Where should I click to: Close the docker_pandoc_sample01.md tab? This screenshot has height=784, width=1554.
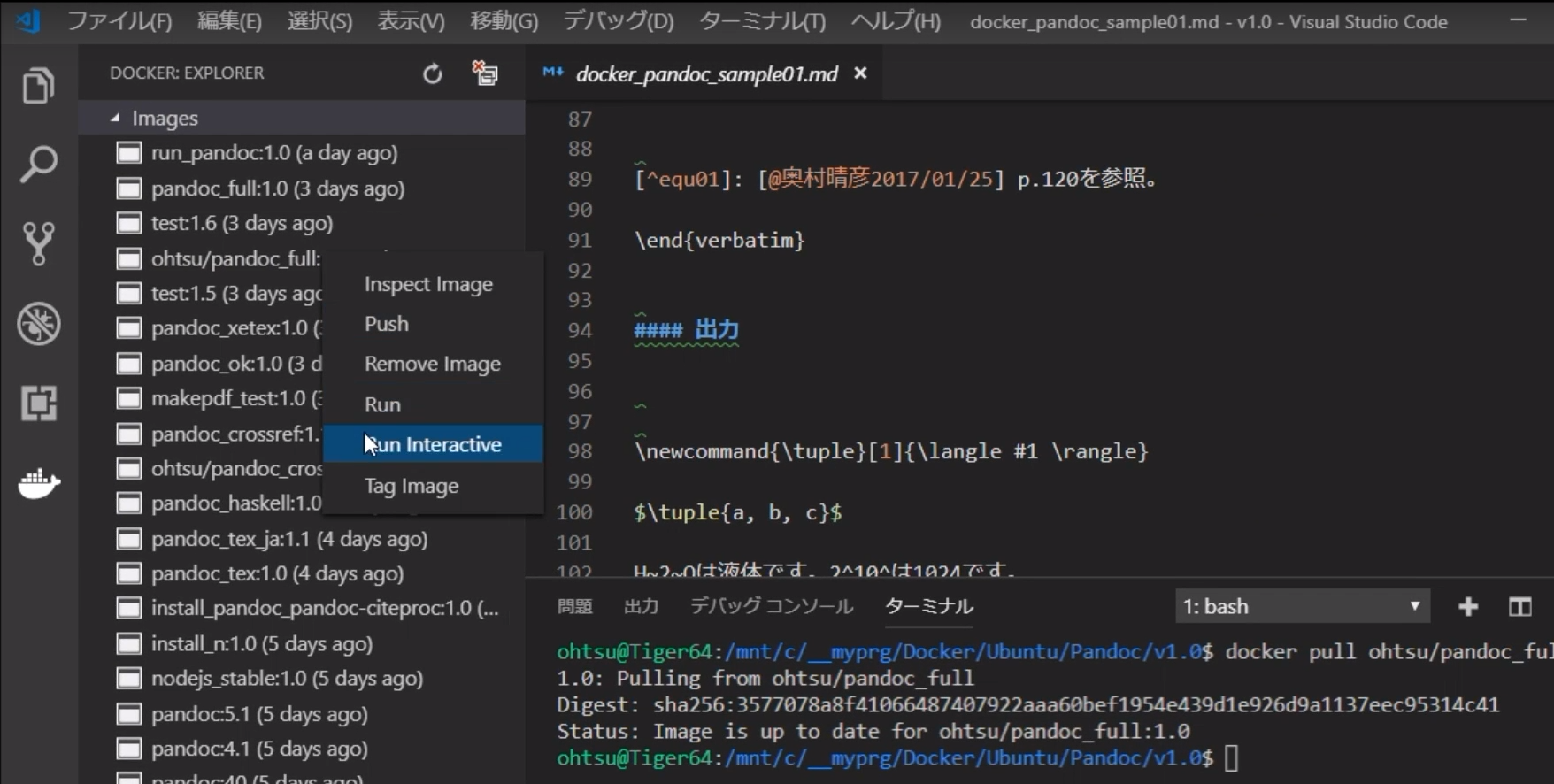[860, 73]
